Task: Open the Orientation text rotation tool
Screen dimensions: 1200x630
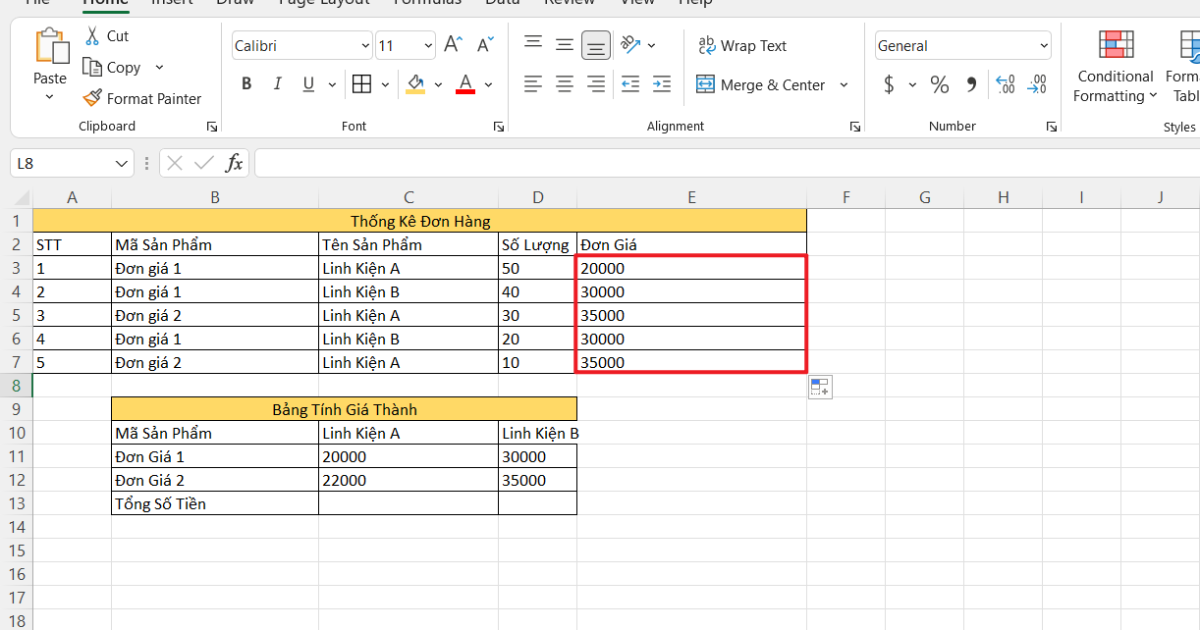Action: tap(630, 44)
